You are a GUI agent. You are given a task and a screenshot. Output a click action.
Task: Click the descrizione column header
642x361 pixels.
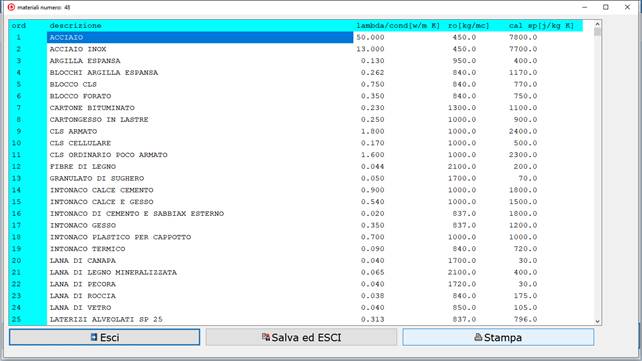(75, 25)
